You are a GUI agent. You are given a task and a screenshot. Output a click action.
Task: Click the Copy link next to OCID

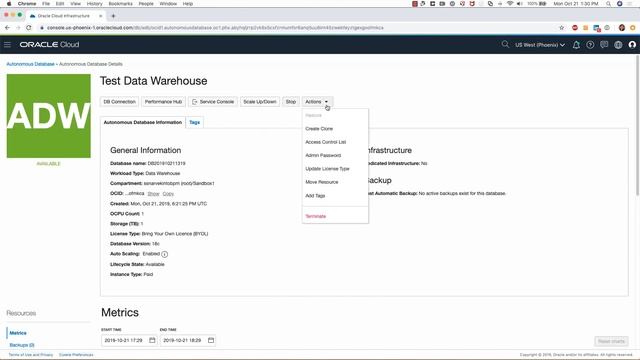tap(168, 193)
